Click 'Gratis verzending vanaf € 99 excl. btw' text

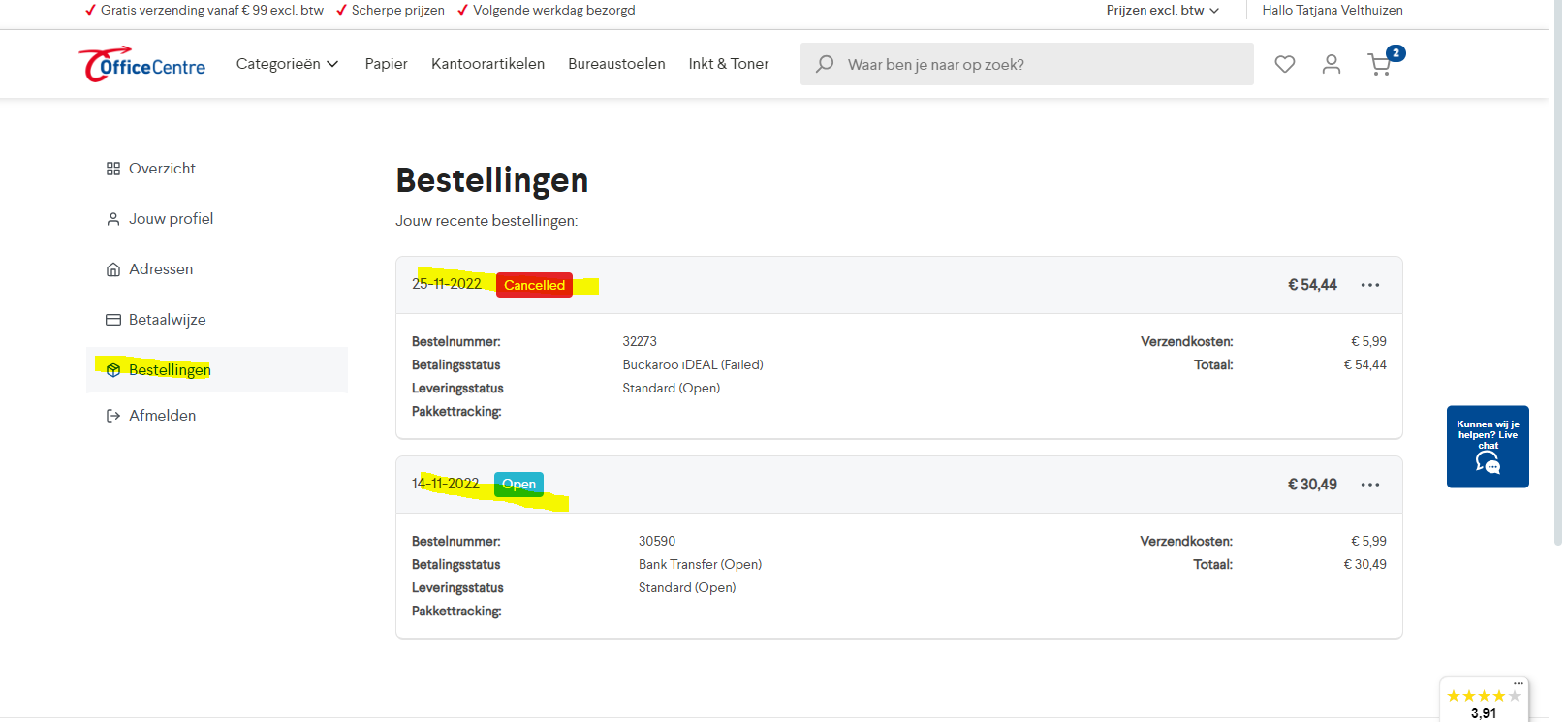pos(212,10)
